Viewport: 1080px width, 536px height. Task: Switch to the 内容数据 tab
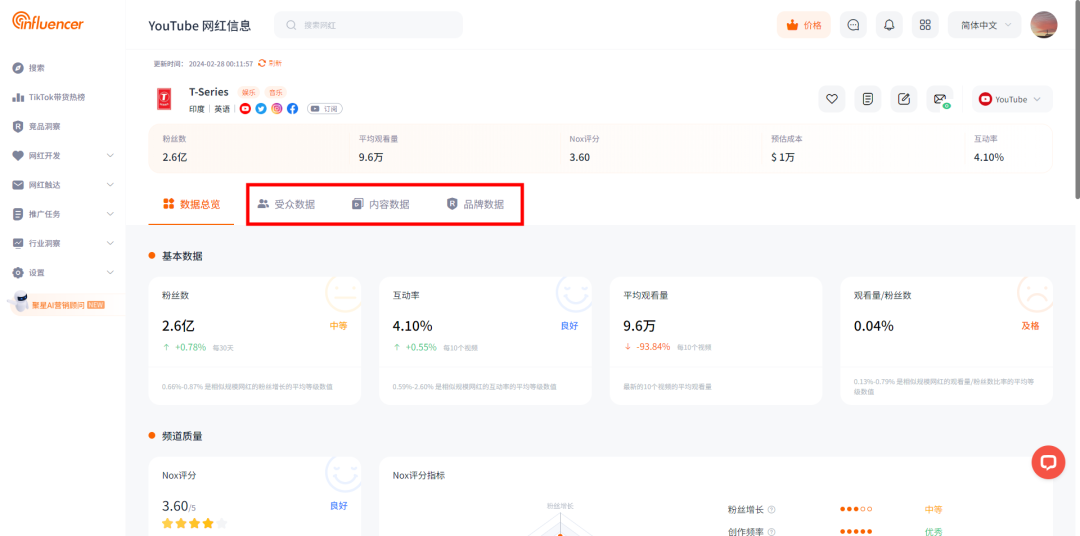tap(381, 205)
